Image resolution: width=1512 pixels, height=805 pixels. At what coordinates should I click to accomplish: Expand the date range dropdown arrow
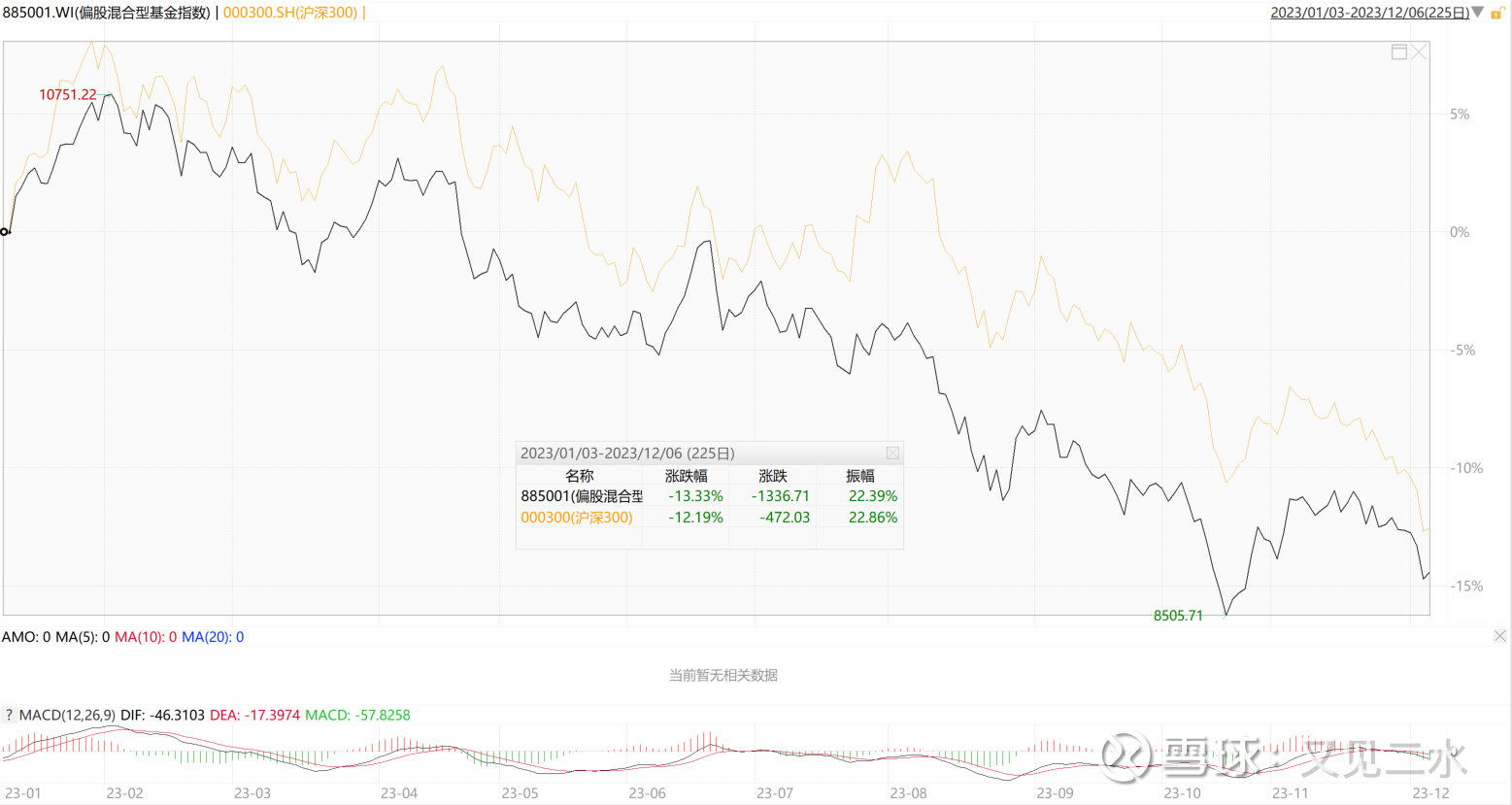click(x=1478, y=13)
